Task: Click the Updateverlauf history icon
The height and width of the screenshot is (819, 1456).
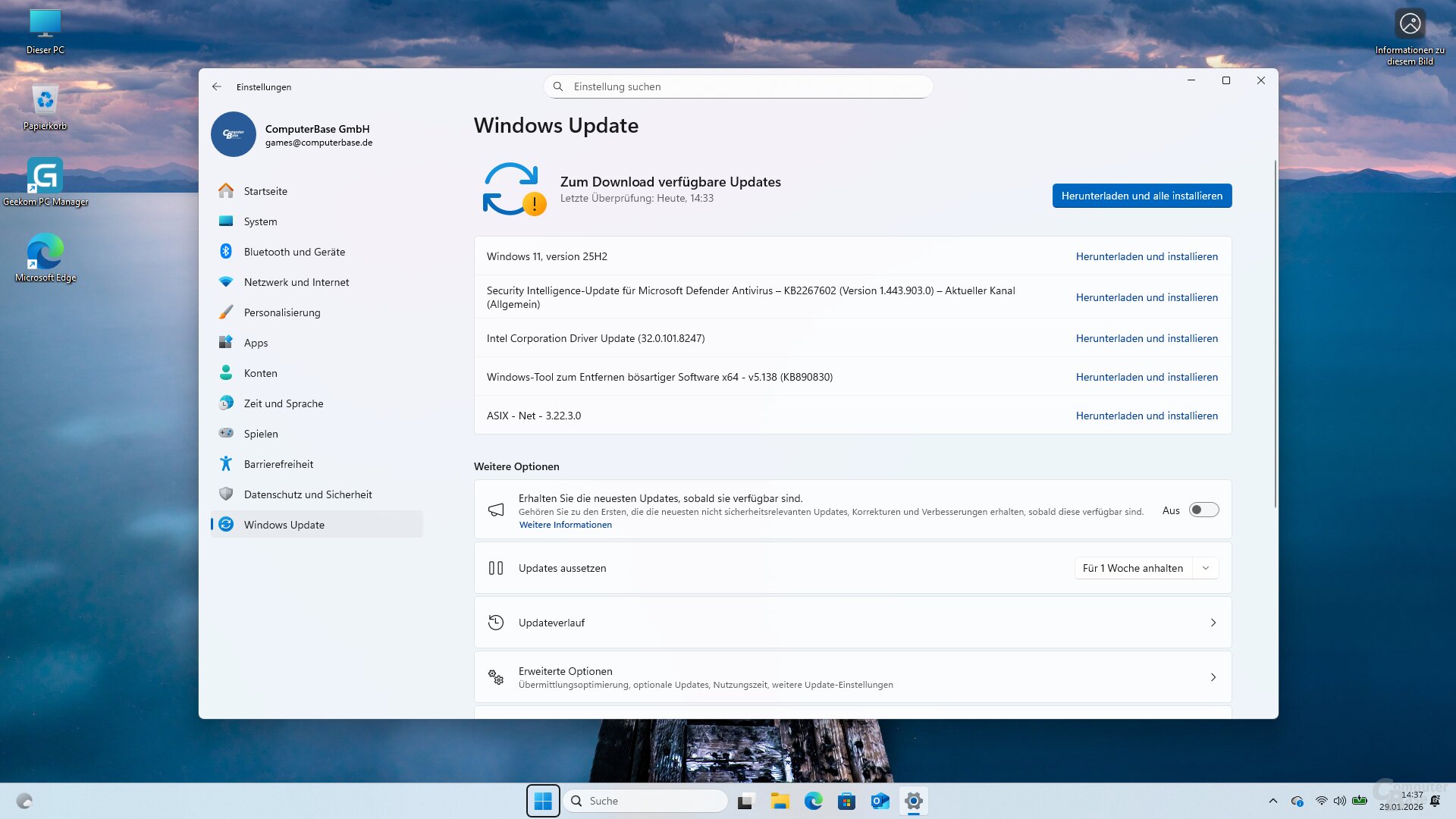Action: point(496,622)
